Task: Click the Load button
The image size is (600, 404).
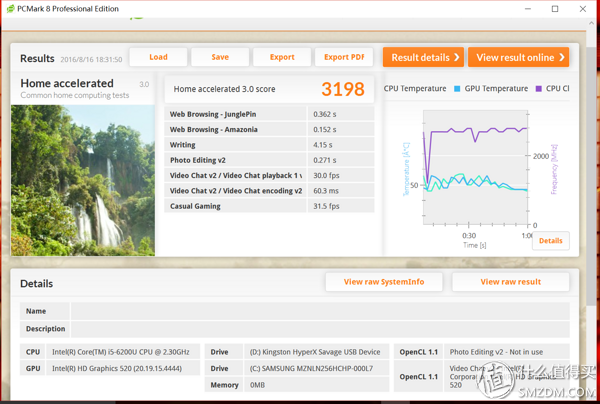Action: tap(158, 57)
